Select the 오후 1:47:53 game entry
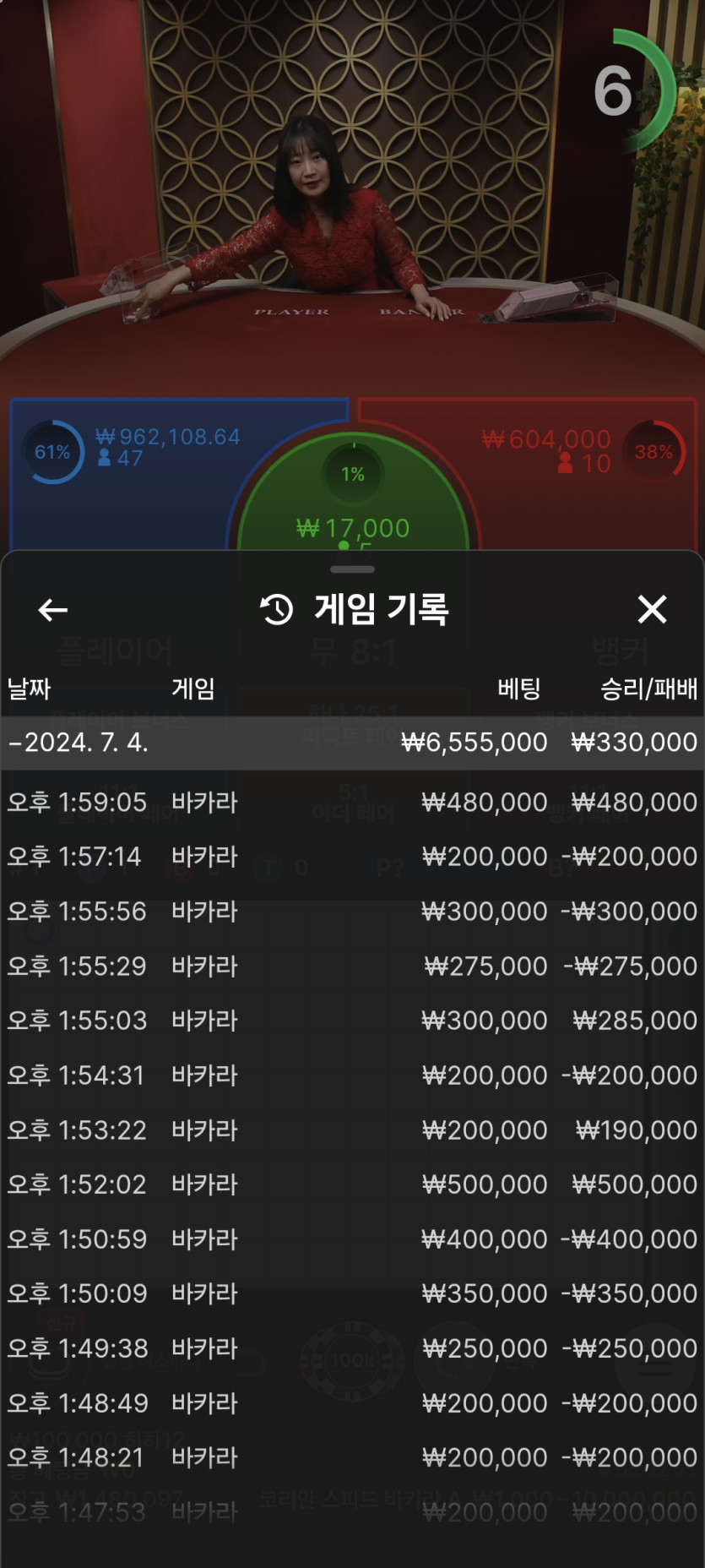The image size is (705, 1568). pyautogui.click(x=352, y=1512)
